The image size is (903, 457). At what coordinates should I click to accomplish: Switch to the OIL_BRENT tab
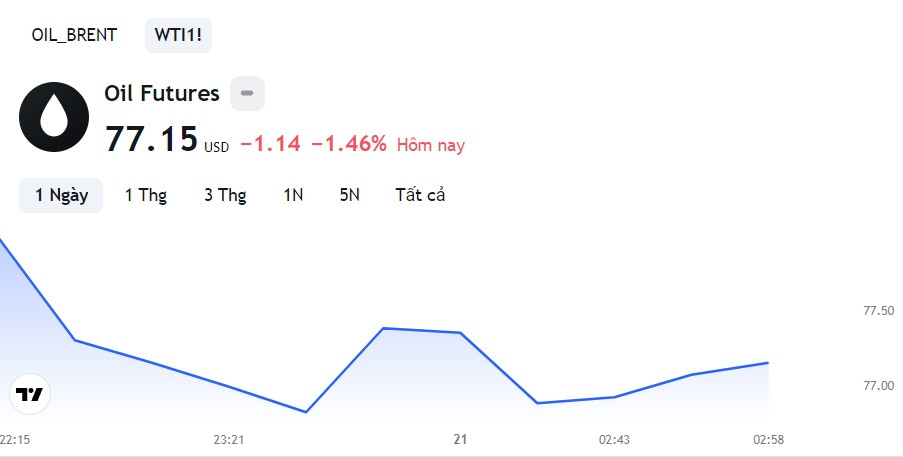pos(74,35)
